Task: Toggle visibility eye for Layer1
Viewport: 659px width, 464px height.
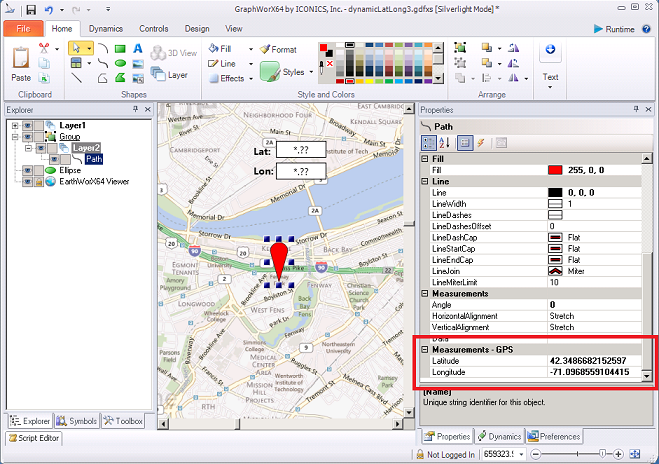Action: 27,125
